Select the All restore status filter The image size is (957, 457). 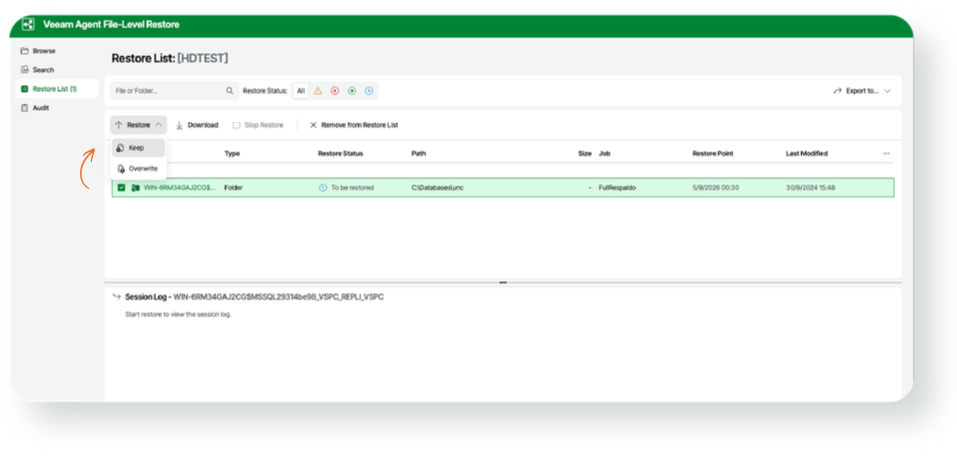301,91
